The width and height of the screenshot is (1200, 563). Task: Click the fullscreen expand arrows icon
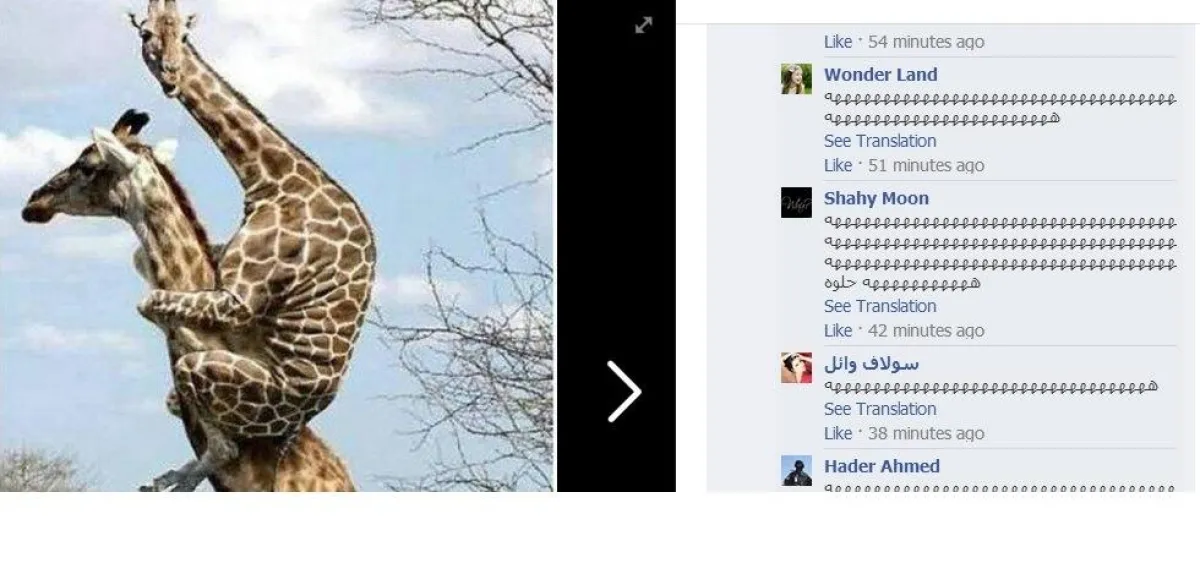[644, 25]
